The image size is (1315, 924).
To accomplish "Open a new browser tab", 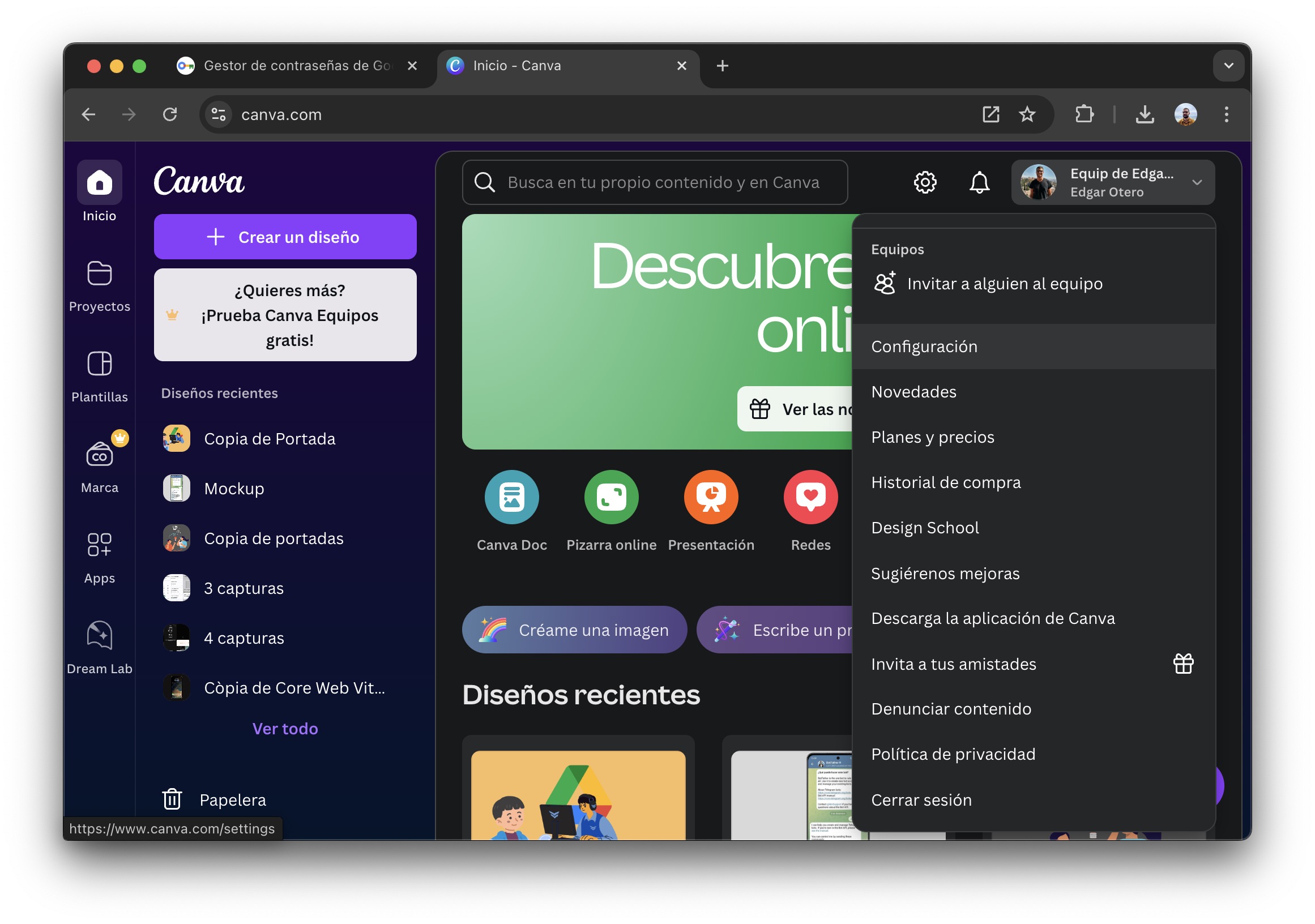I will (722, 66).
